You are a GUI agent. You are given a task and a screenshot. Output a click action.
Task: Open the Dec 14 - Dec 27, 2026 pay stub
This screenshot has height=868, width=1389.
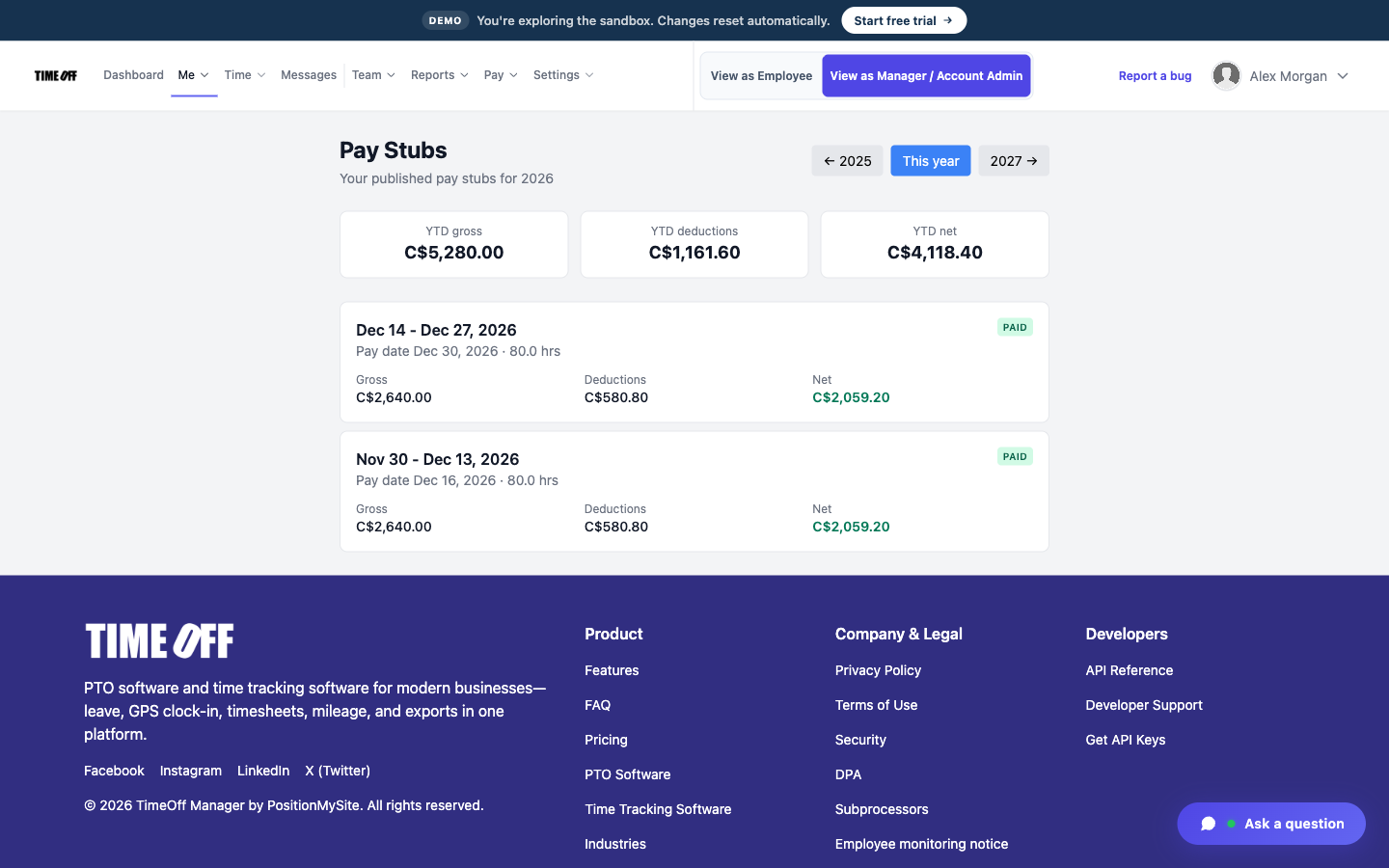coord(694,363)
